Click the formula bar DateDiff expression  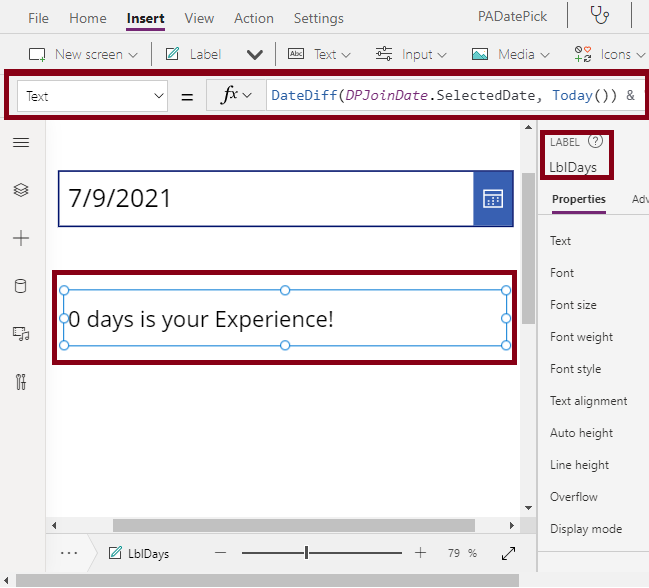455,96
